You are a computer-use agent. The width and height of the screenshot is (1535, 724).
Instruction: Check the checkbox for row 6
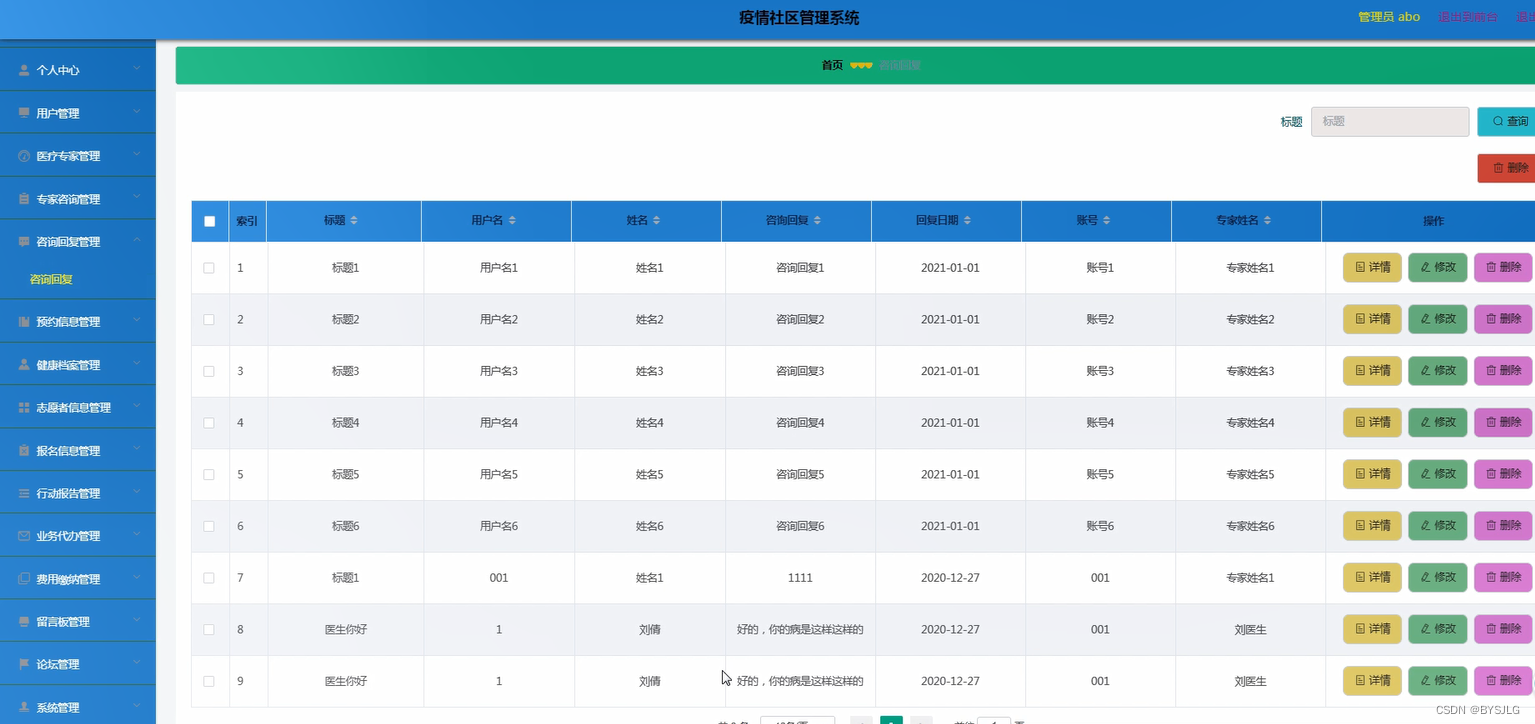click(x=209, y=526)
